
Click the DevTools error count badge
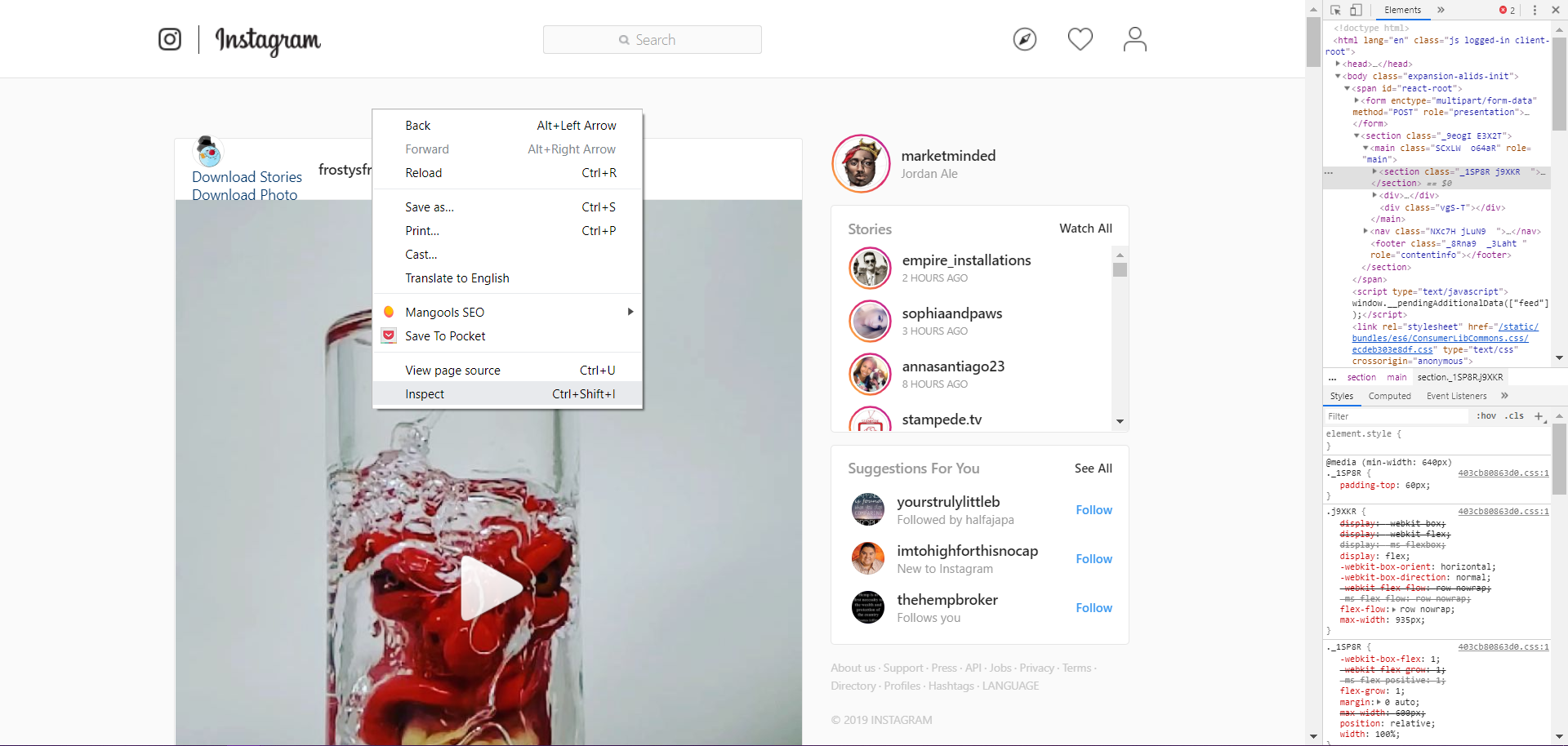pos(1507,10)
